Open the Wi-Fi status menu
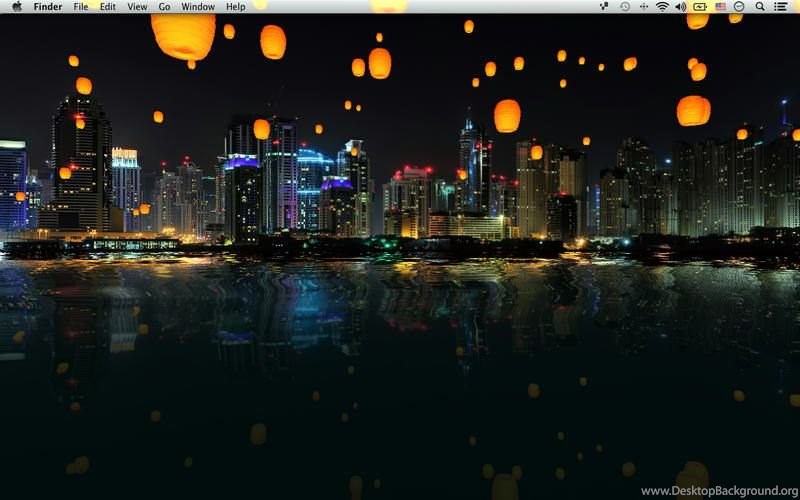The image size is (800, 500). (x=662, y=6)
